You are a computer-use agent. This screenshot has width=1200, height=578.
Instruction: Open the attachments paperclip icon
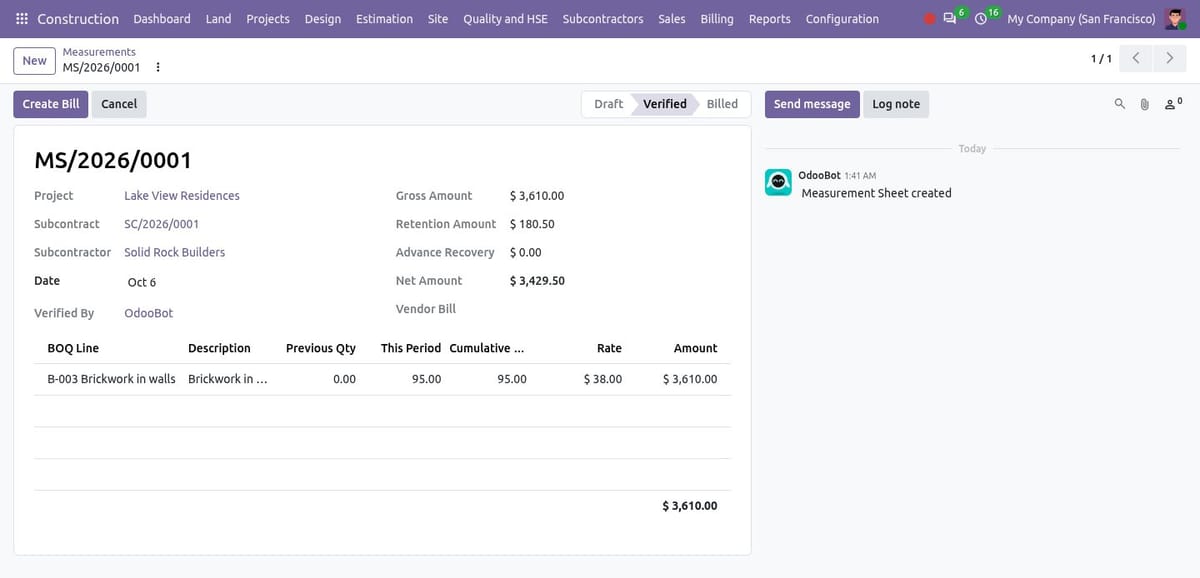click(x=1145, y=104)
